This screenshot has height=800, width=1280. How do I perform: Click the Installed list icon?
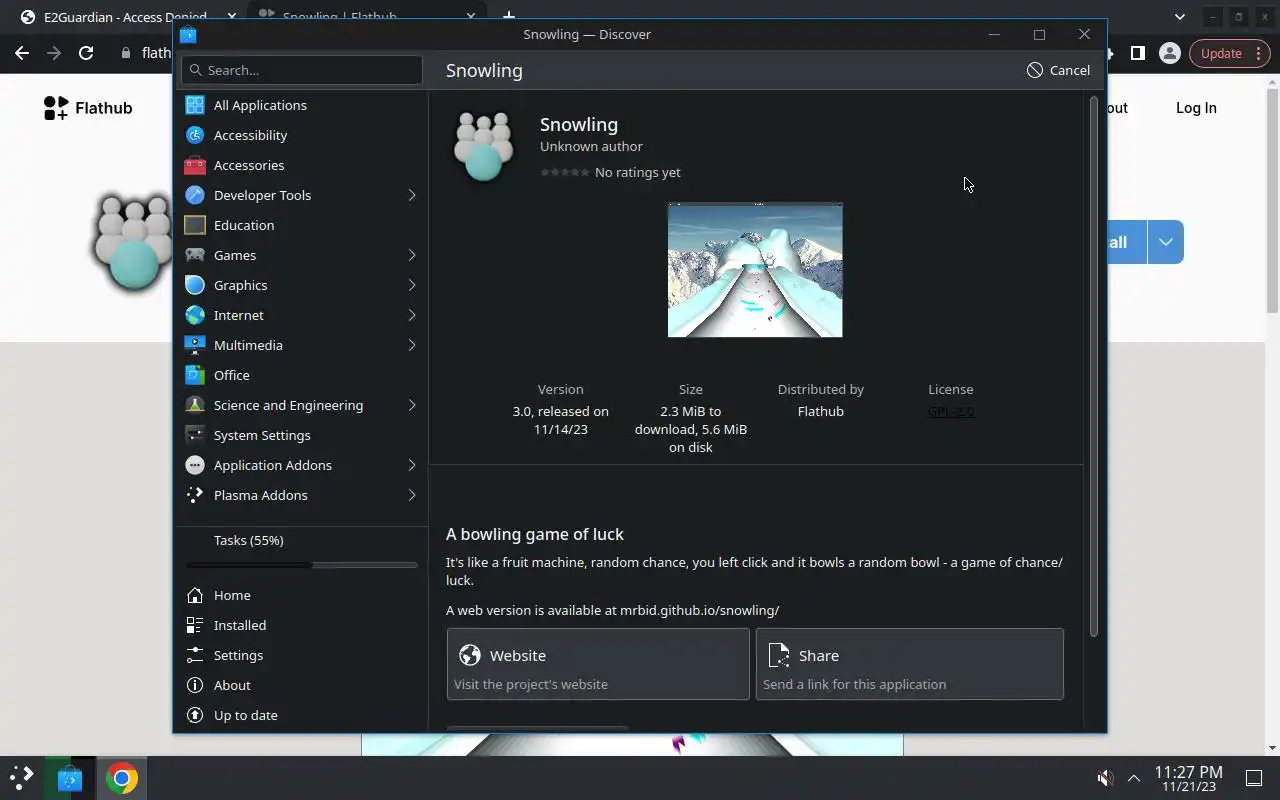(x=195, y=625)
